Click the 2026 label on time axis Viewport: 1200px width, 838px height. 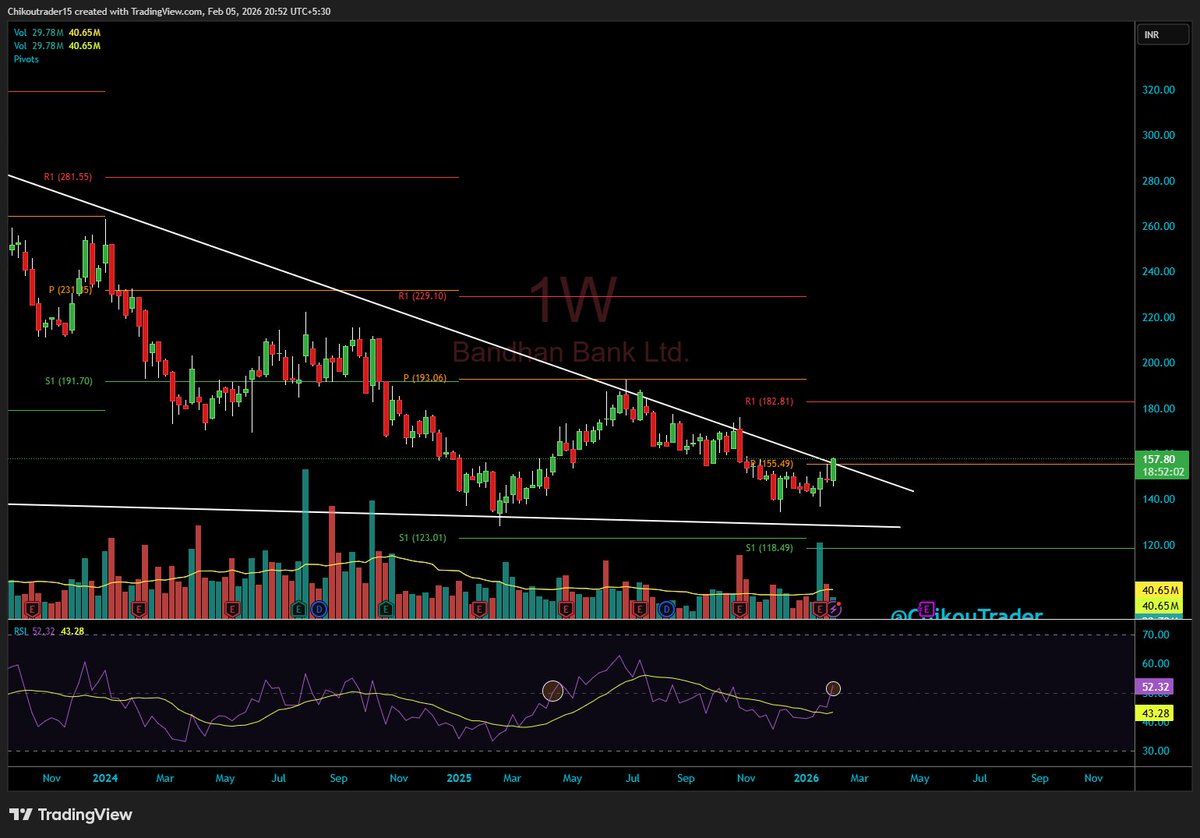click(806, 777)
